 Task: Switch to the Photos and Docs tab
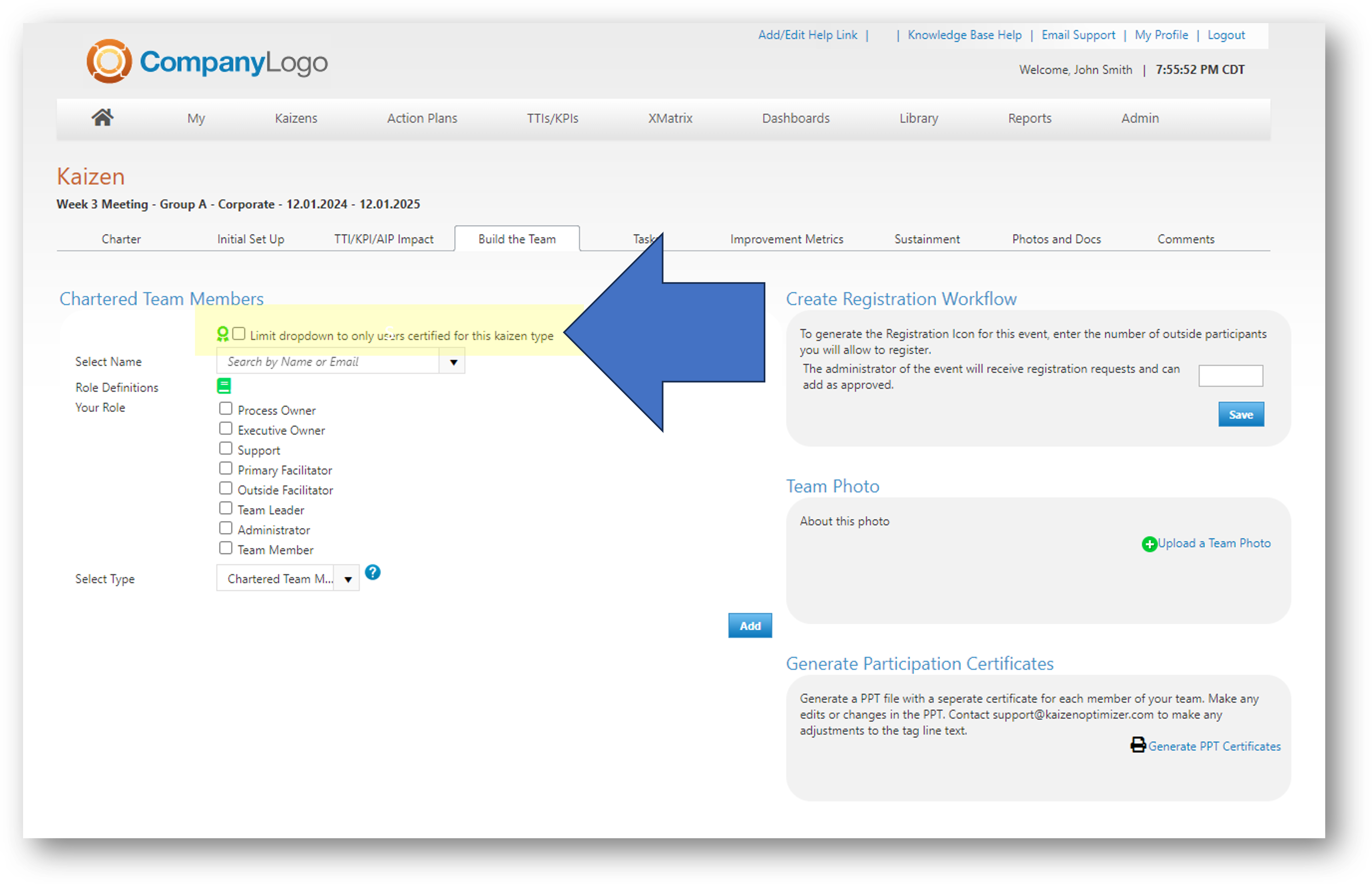[1056, 239]
